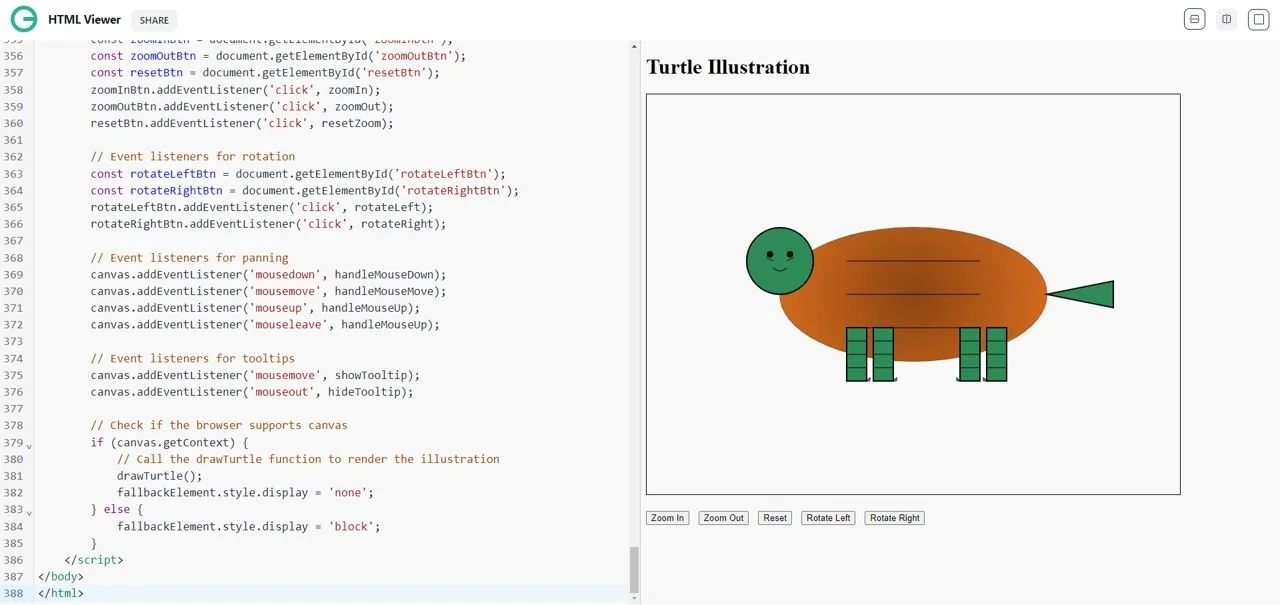Click the '</html>' closing tag on line 388
This screenshot has width=1280, height=605.
(x=61, y=593)
